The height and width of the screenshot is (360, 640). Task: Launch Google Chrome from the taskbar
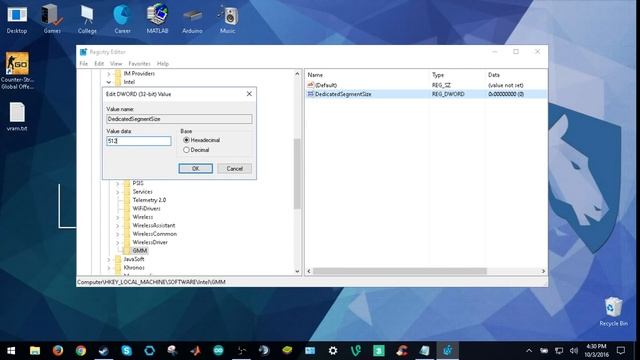(x=80, y=351)
